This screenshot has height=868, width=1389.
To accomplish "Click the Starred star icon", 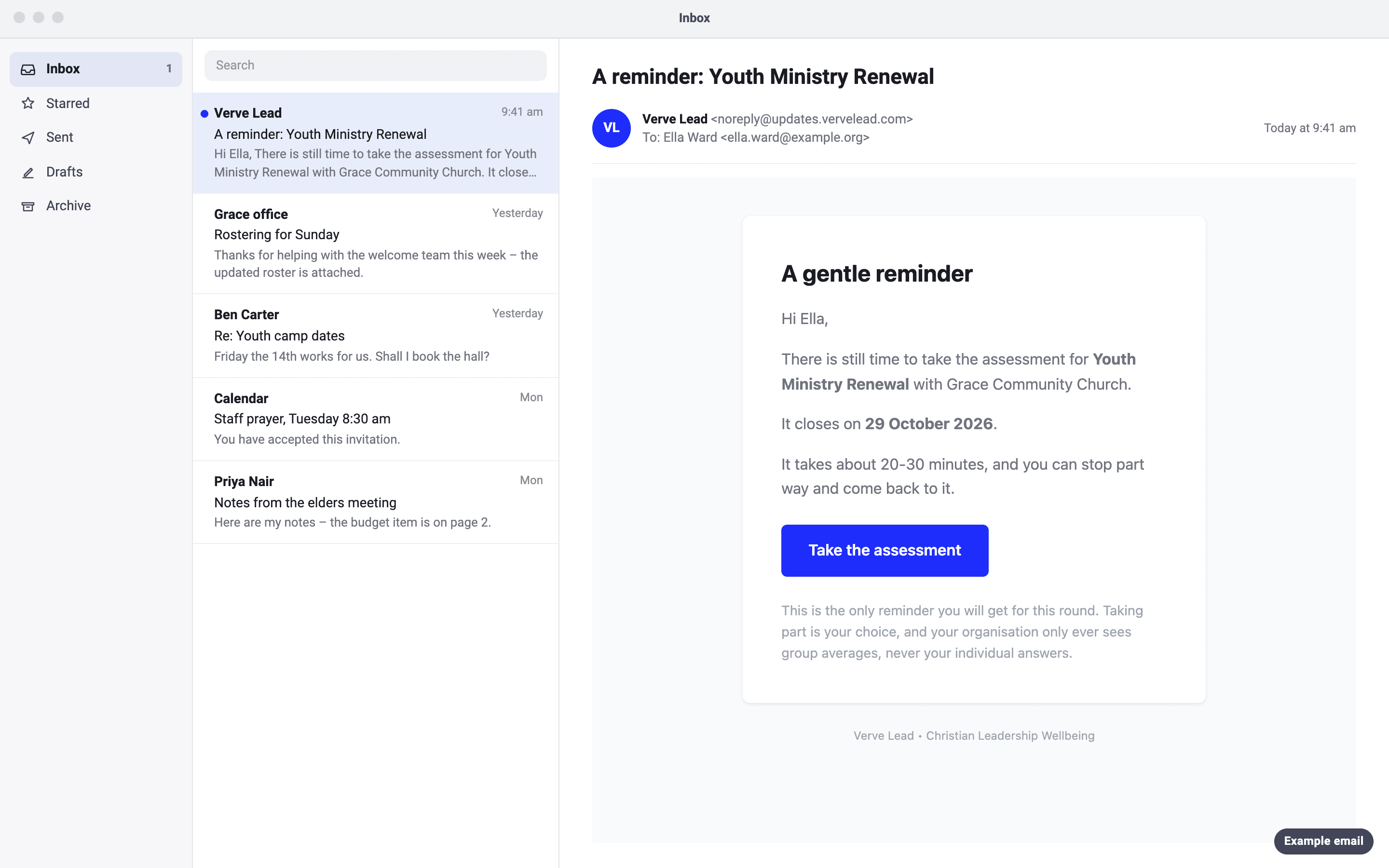I will [28, 103].
